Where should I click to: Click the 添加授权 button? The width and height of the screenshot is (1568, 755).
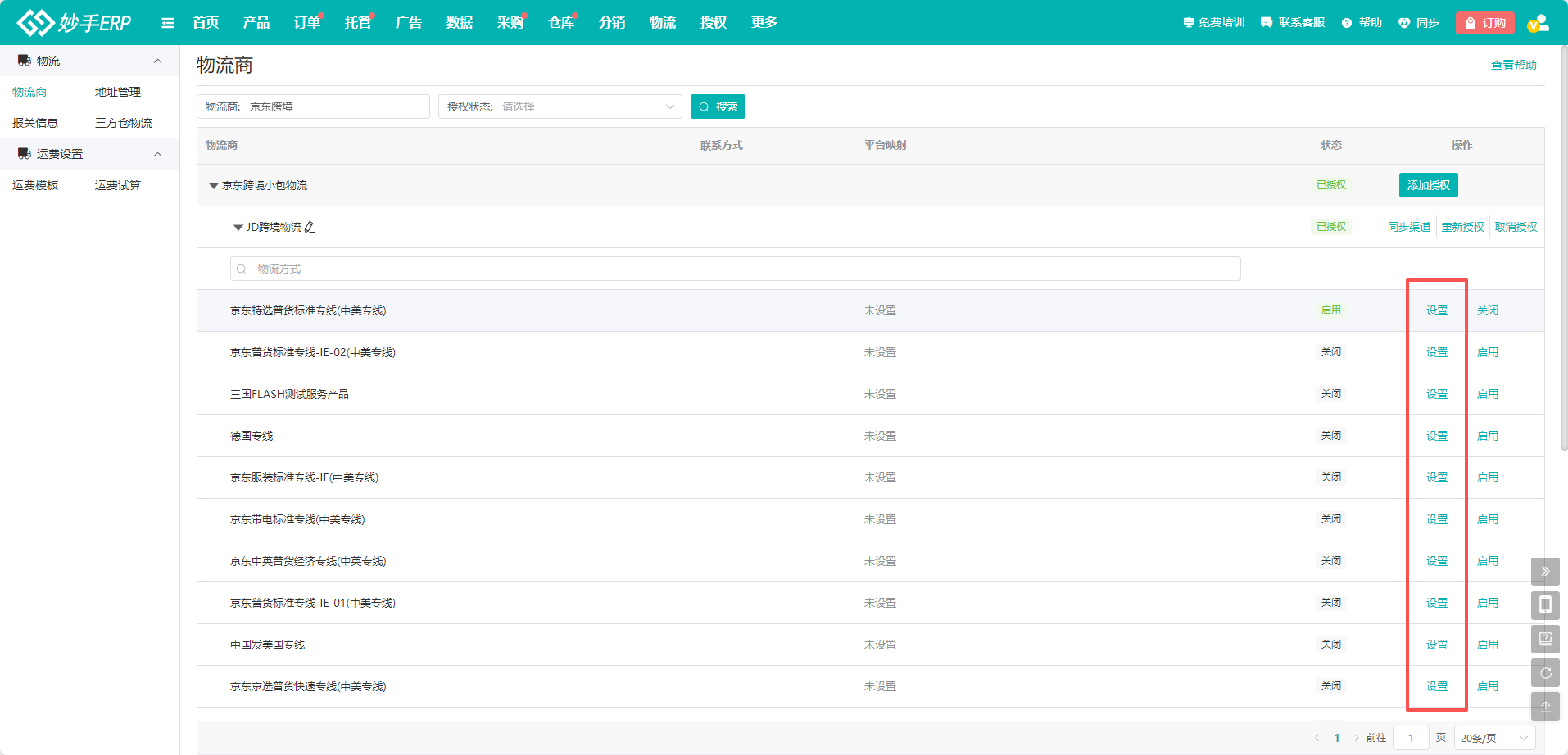tap(1428, 185)
